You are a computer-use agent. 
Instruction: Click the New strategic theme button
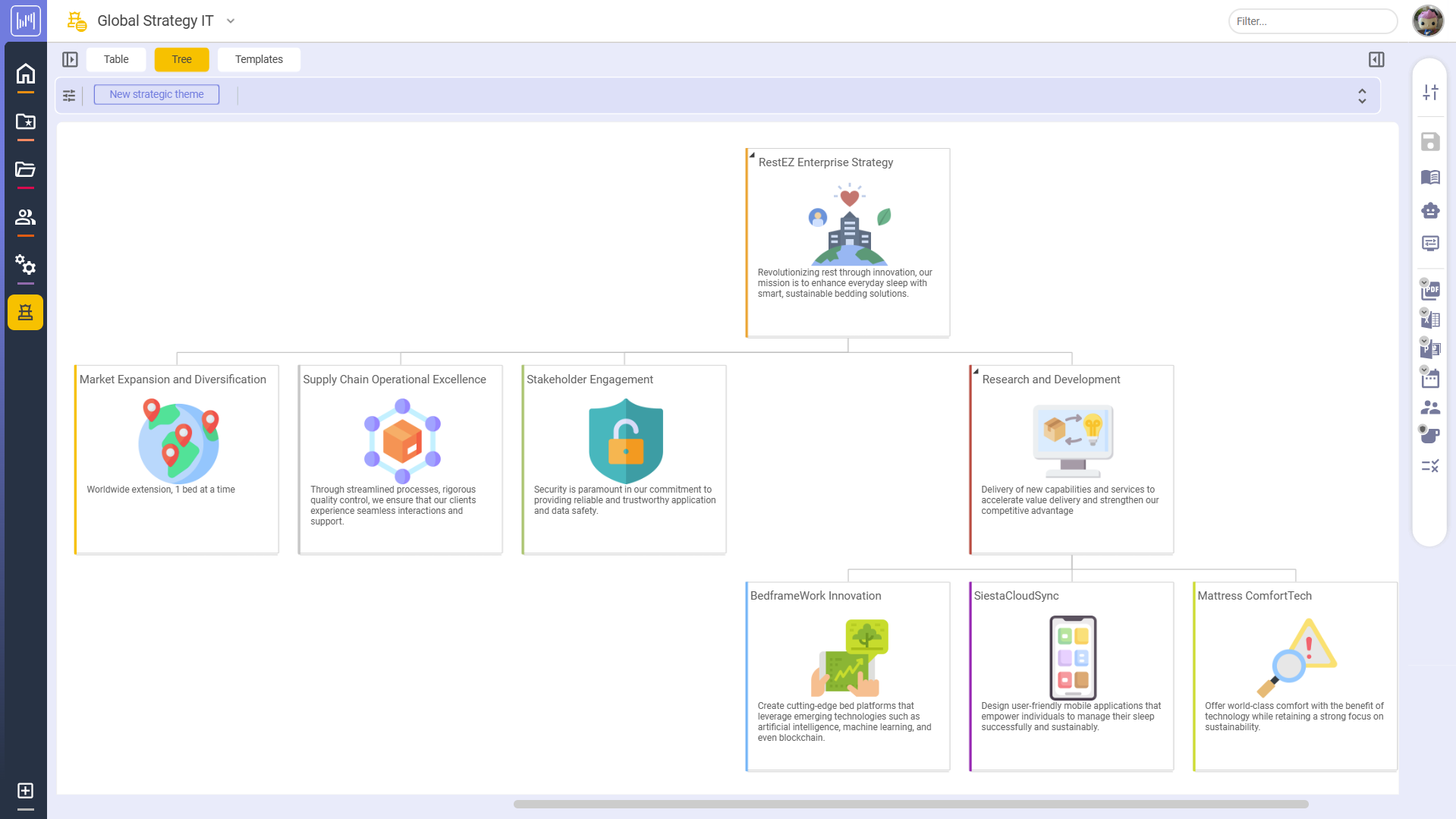(156, 94)
